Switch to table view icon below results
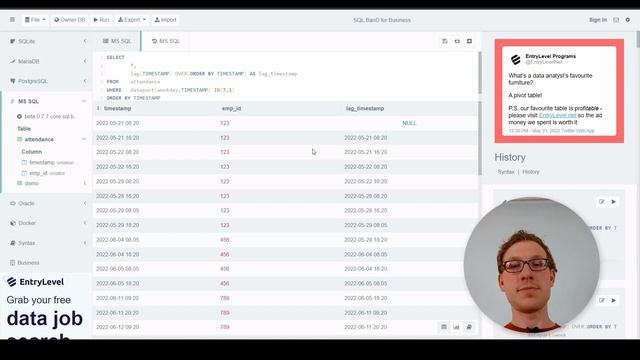 coord(444,327)
